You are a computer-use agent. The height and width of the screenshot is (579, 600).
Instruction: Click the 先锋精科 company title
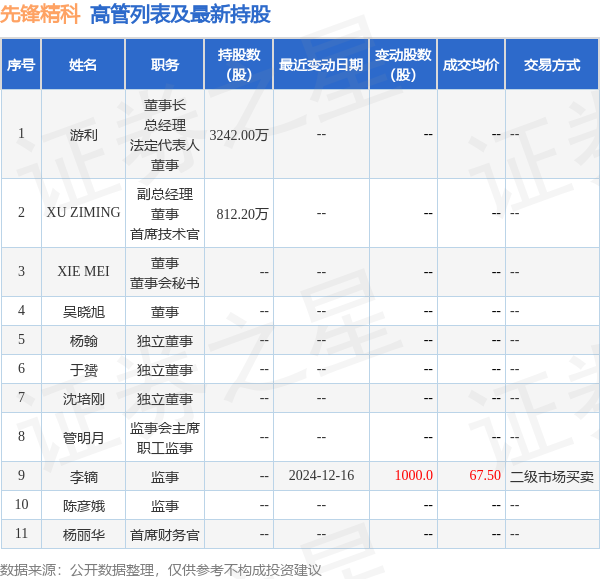click(x=40, y=14)
